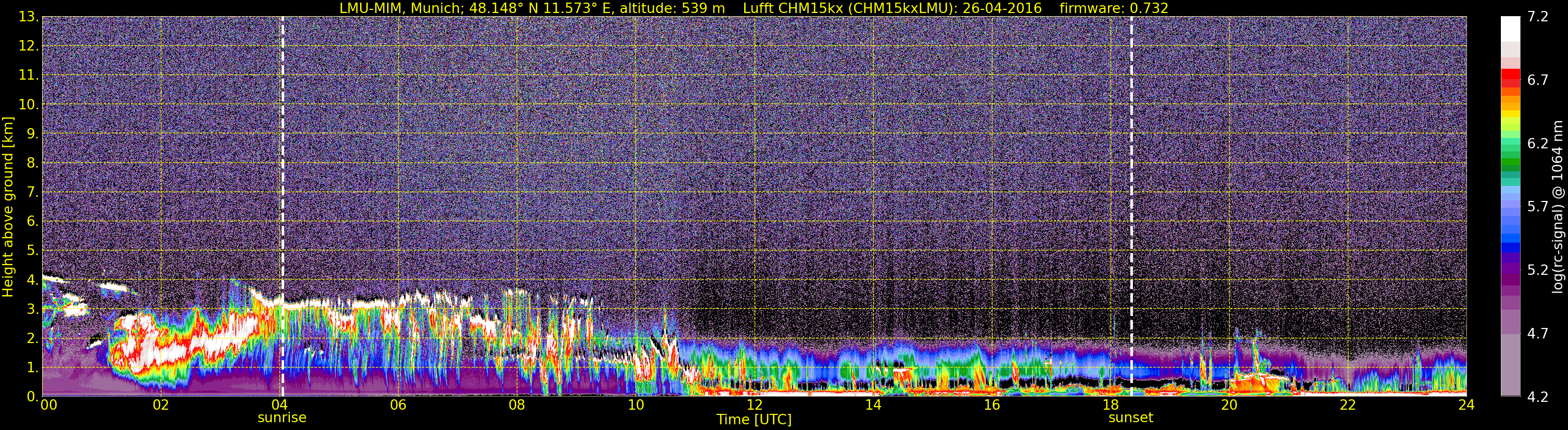Select the 'Time [UTC]' axis title
The width and height of the screenshot is (1568, 430).
(x=754, y=419)
